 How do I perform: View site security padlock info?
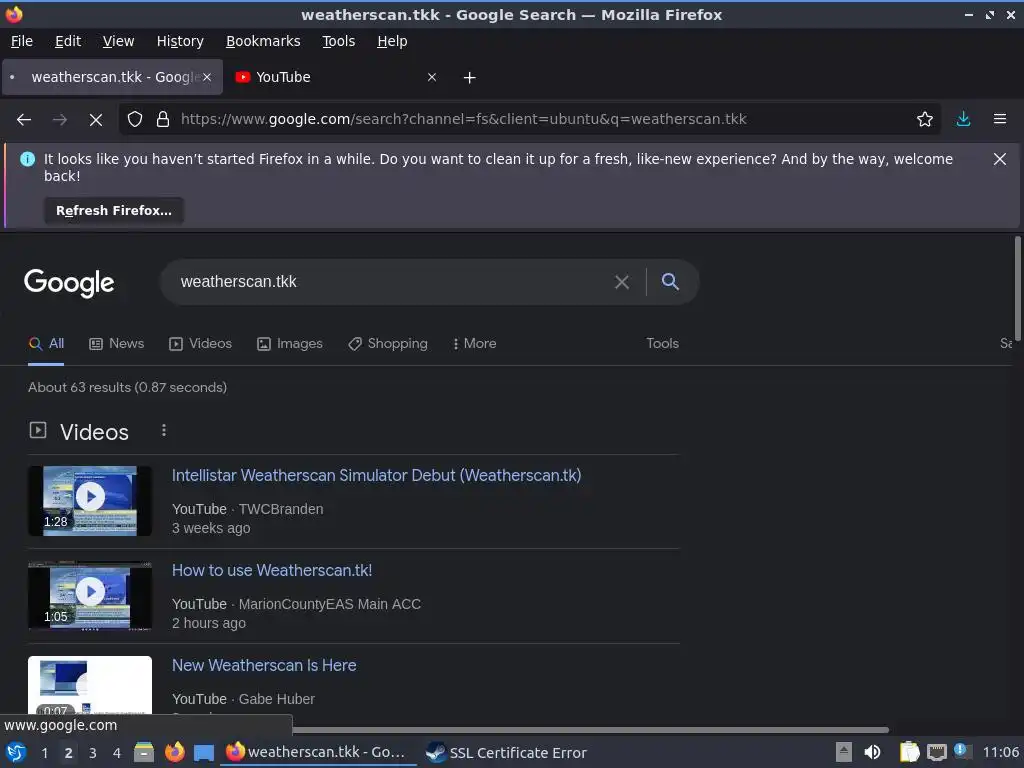[x=163, y=120]
